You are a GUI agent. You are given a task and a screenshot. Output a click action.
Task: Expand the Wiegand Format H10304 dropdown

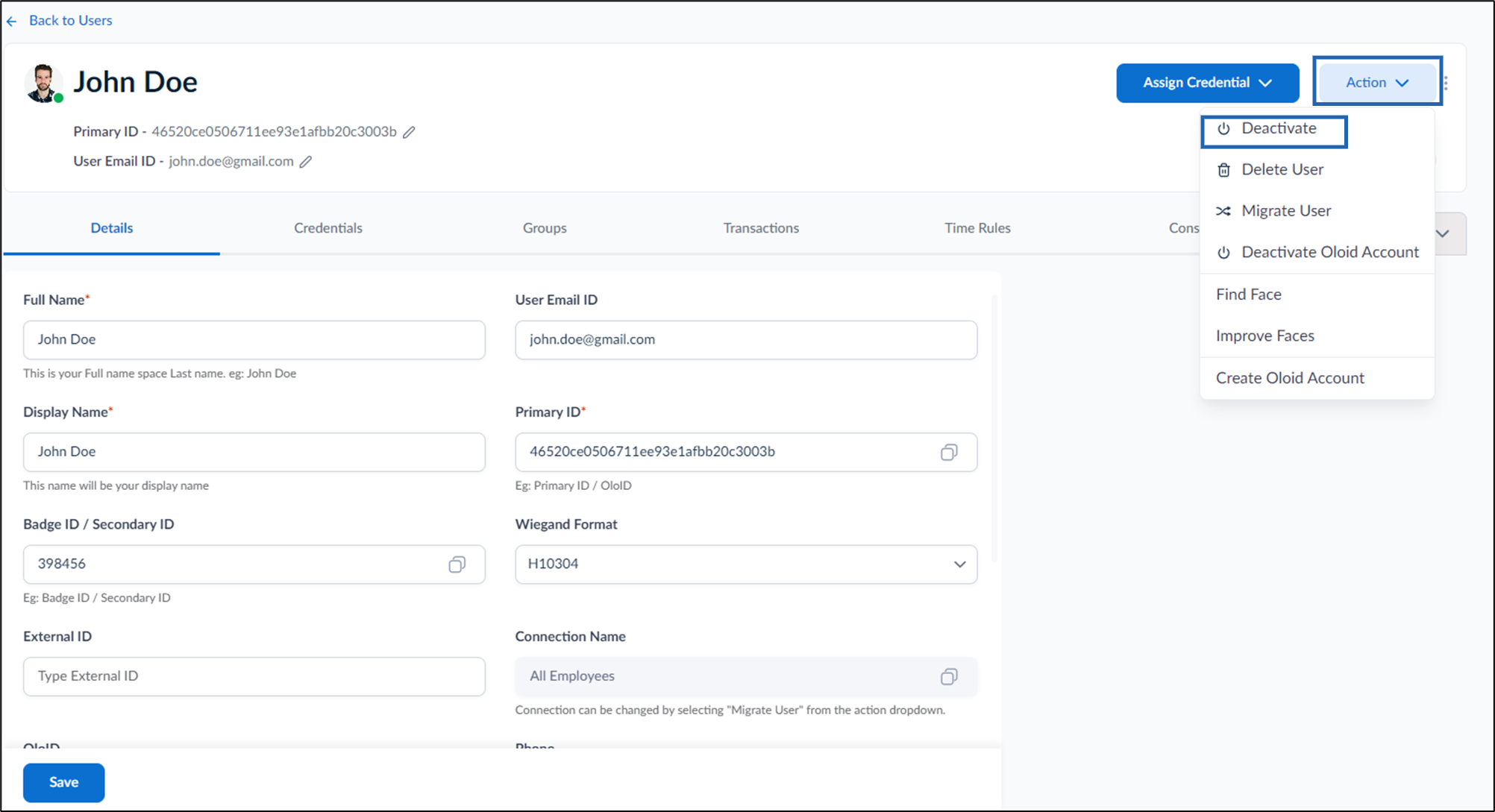746,564
